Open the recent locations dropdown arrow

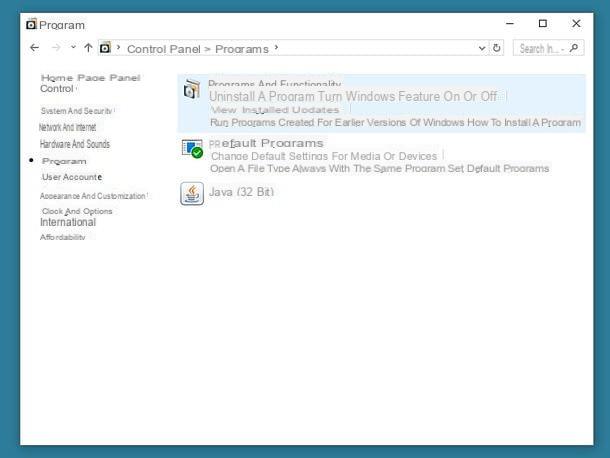[x=73, y=47]
